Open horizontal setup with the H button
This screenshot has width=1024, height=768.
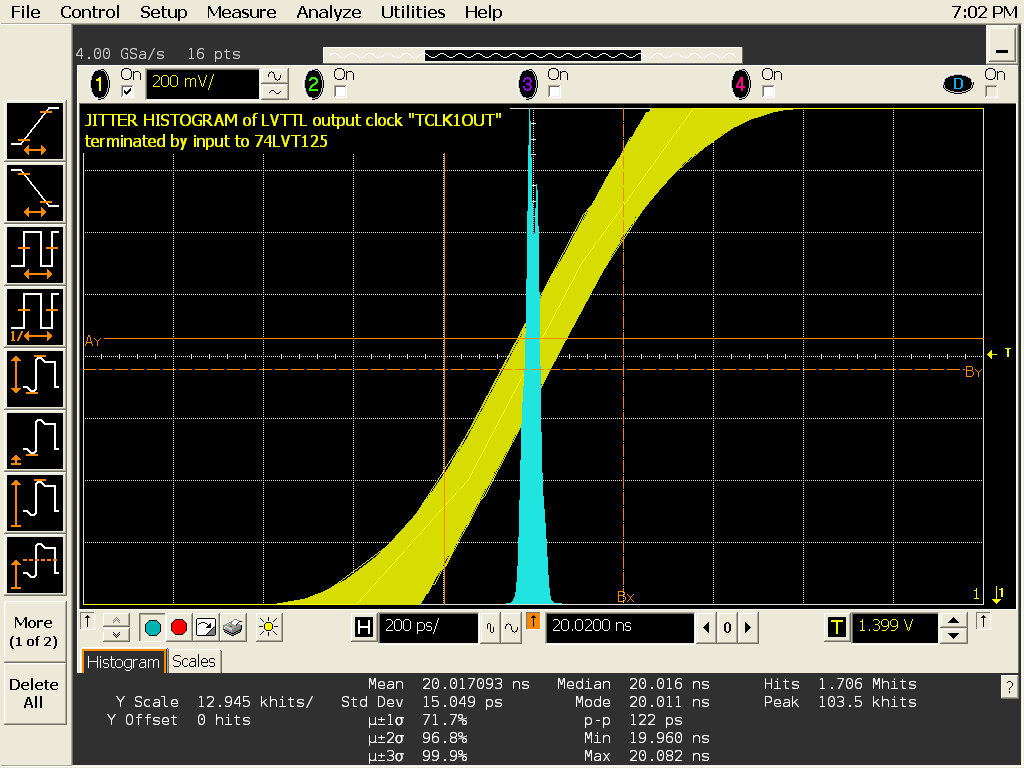click(364, 628)
